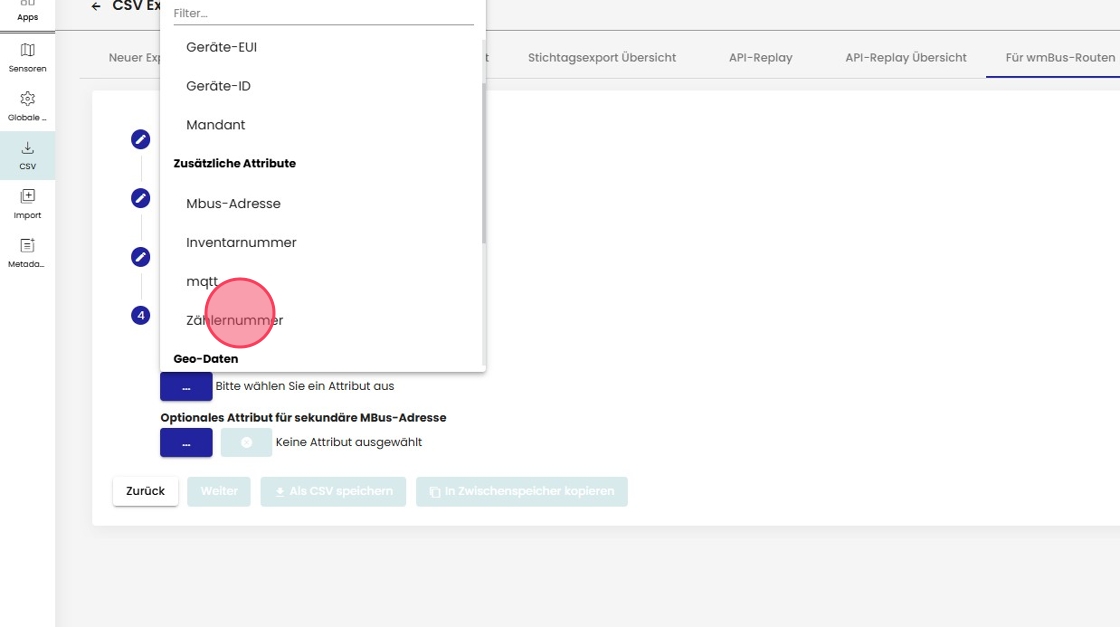
Task: Click the back arrow beside CSV Export title
Action: pos(96,6)
